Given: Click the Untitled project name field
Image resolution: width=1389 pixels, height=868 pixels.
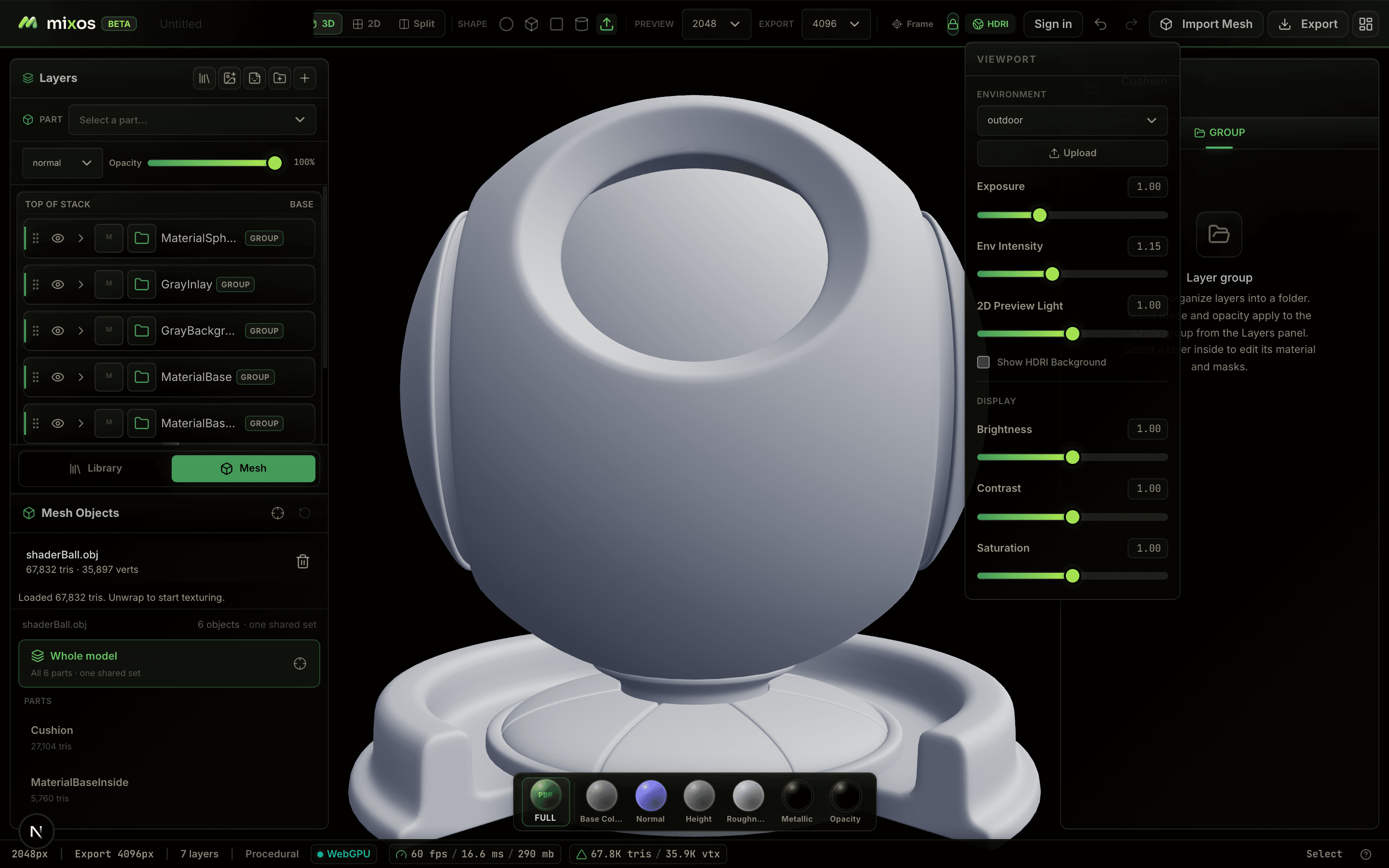Looking at the screenshot, I should tap(181, 24).
